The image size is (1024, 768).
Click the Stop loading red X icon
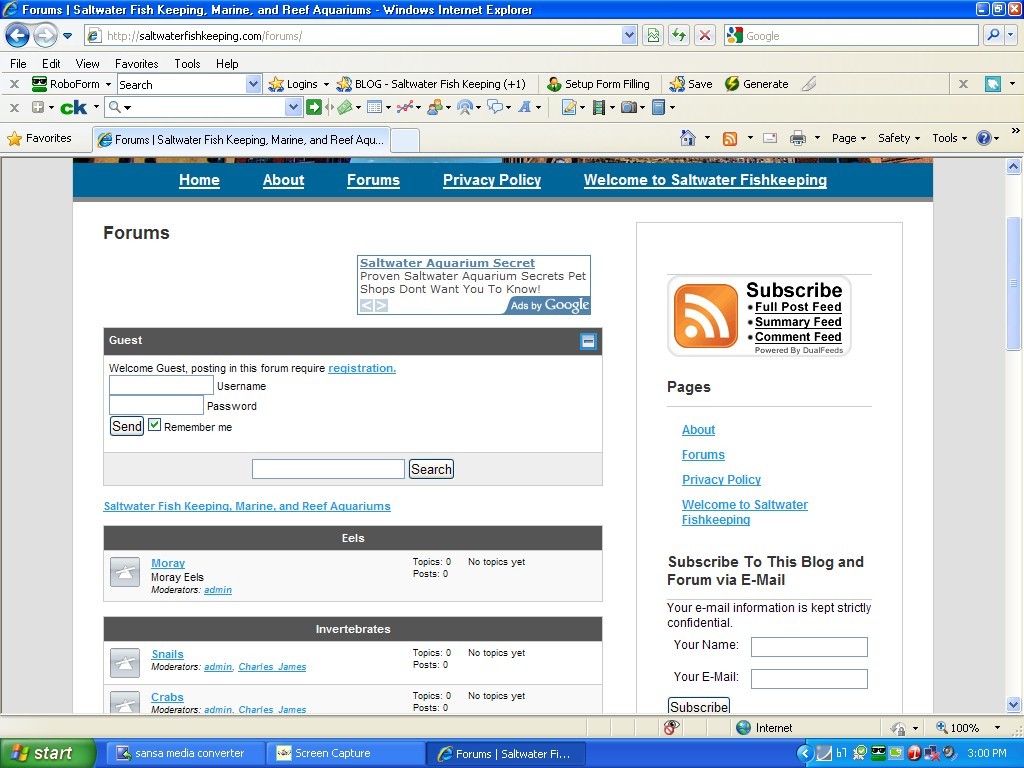click(703, 35)
